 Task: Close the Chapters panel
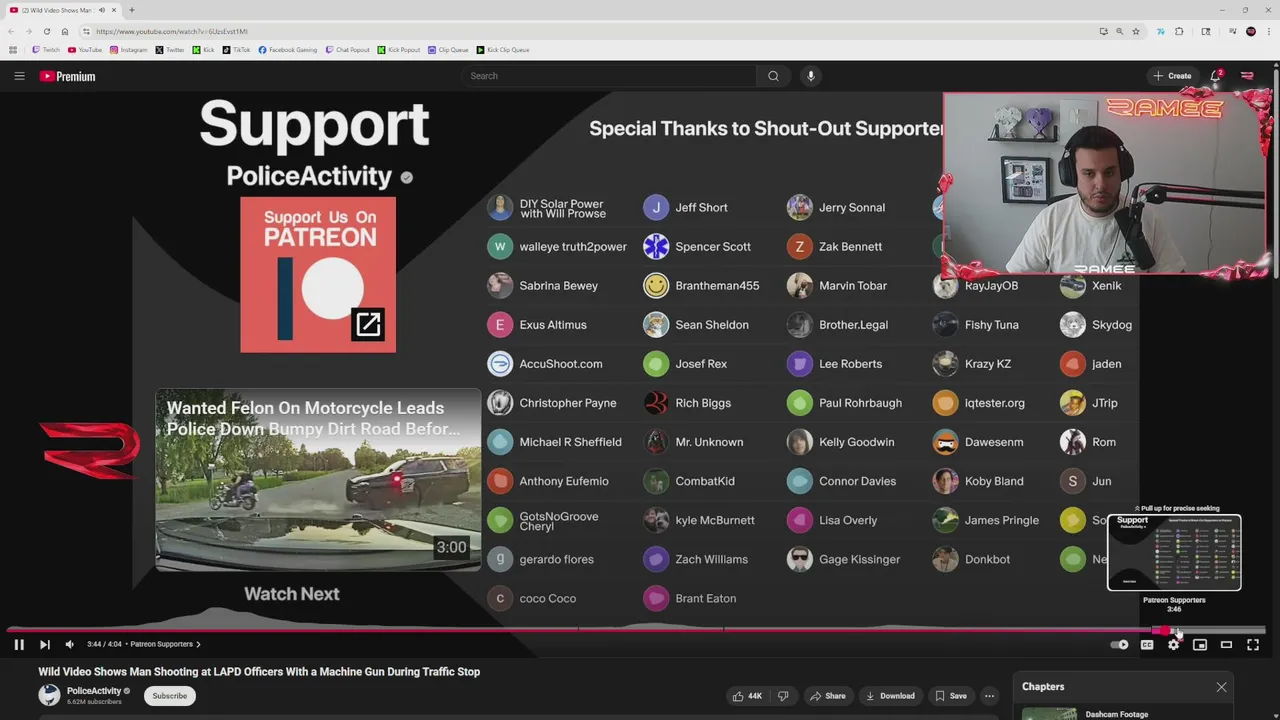[x=1221, y=687]
